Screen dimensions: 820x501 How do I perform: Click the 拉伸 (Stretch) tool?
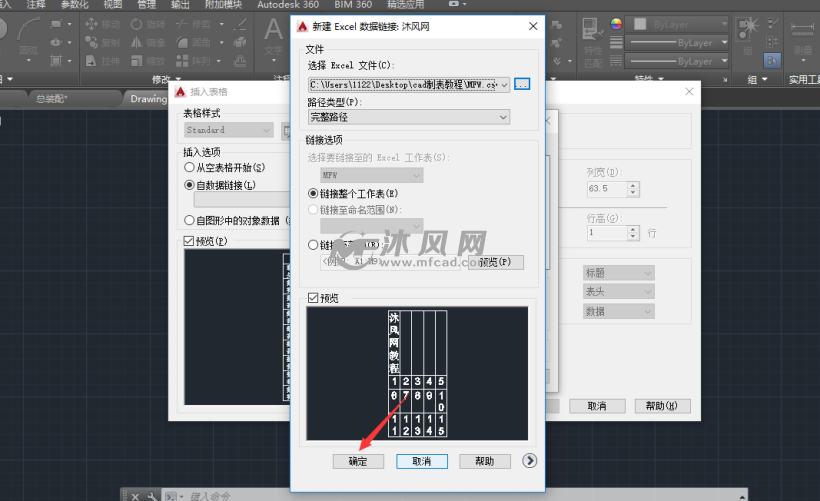click(102, 61)
